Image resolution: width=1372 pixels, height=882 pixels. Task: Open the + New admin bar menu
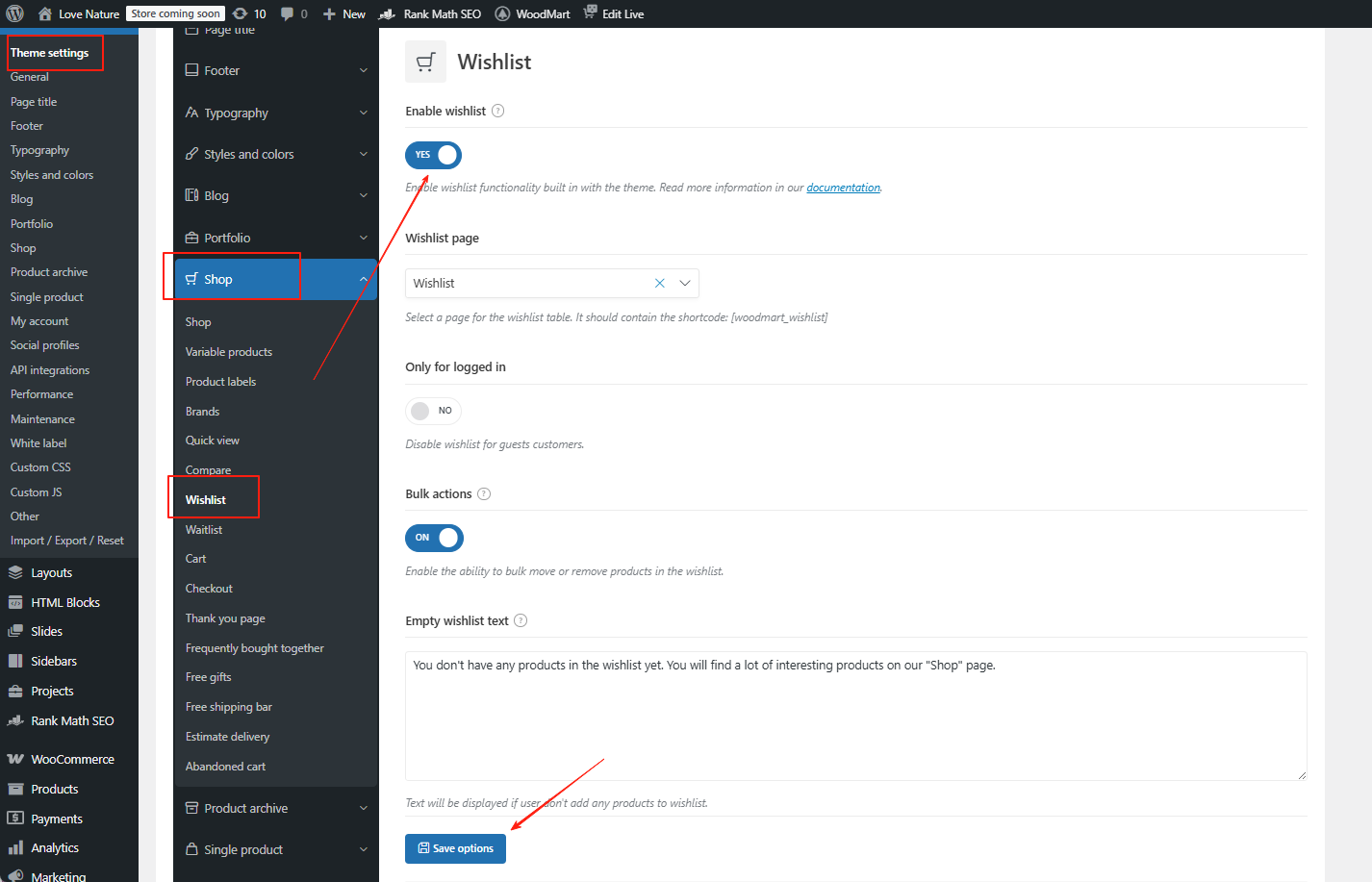point(343,13)
